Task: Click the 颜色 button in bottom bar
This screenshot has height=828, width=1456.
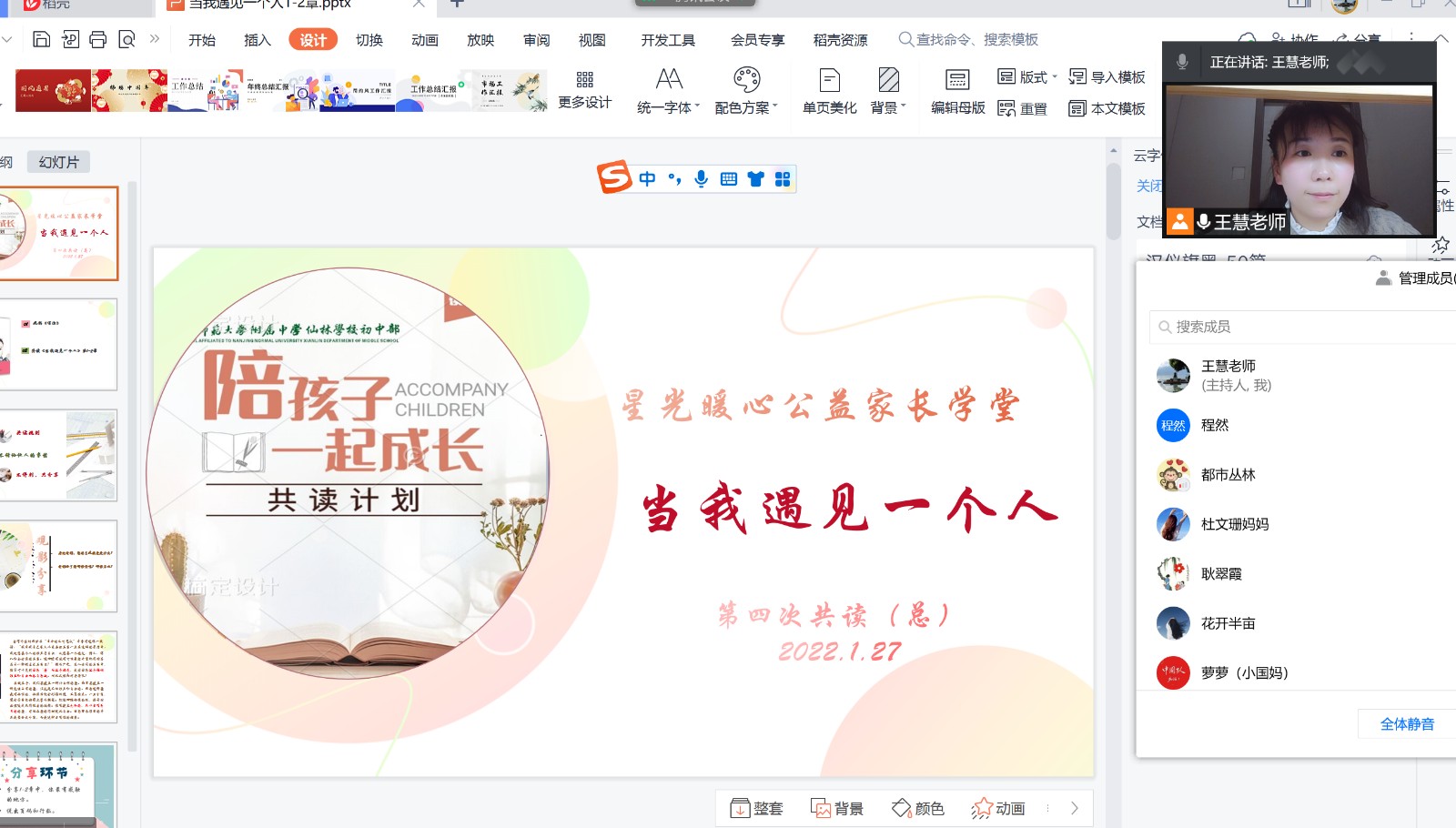Action: (918, 808)
